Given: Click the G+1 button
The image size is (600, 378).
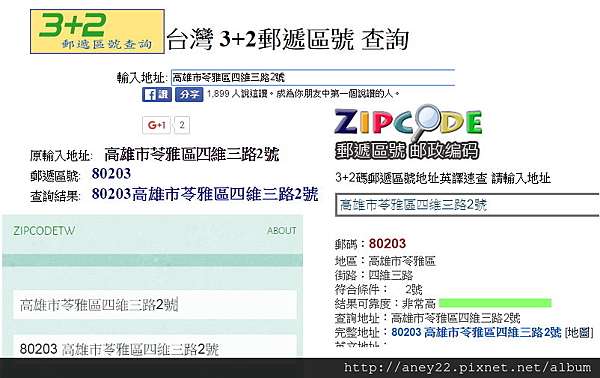Looking at the screenshot, I should [157, 125].
